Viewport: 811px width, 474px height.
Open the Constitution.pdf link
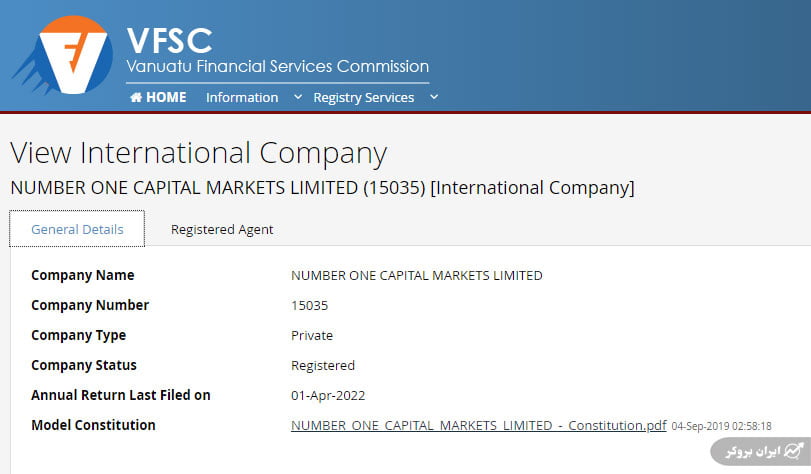[x=478, y=425]
